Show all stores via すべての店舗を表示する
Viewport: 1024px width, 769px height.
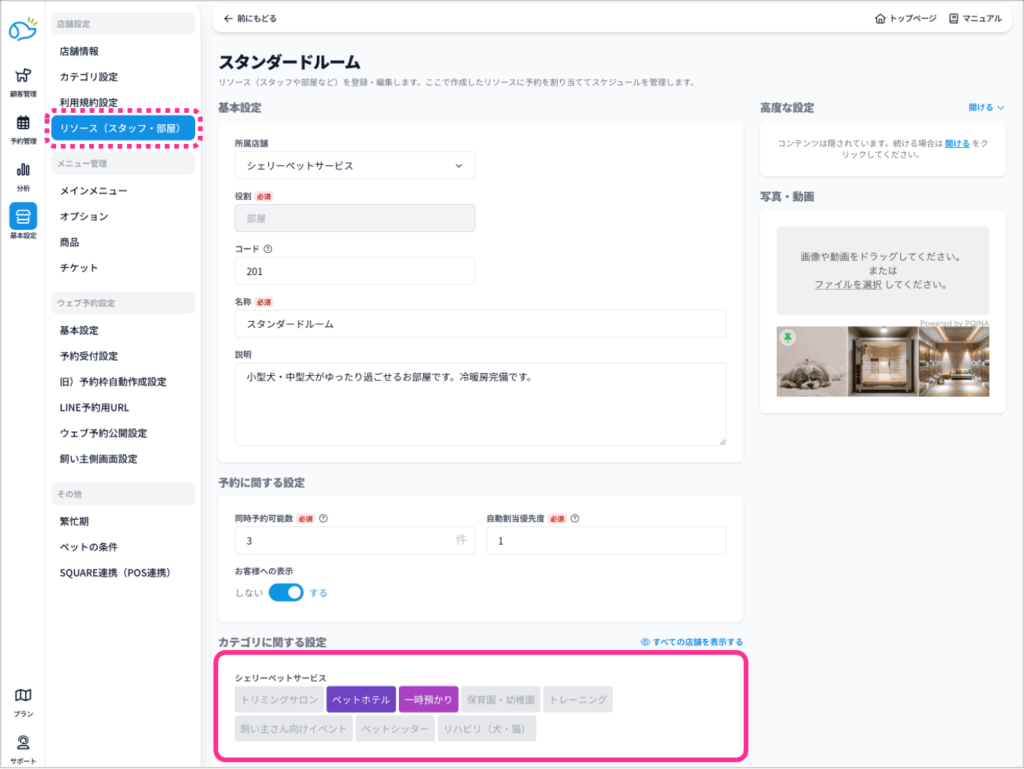click(692, 642)
